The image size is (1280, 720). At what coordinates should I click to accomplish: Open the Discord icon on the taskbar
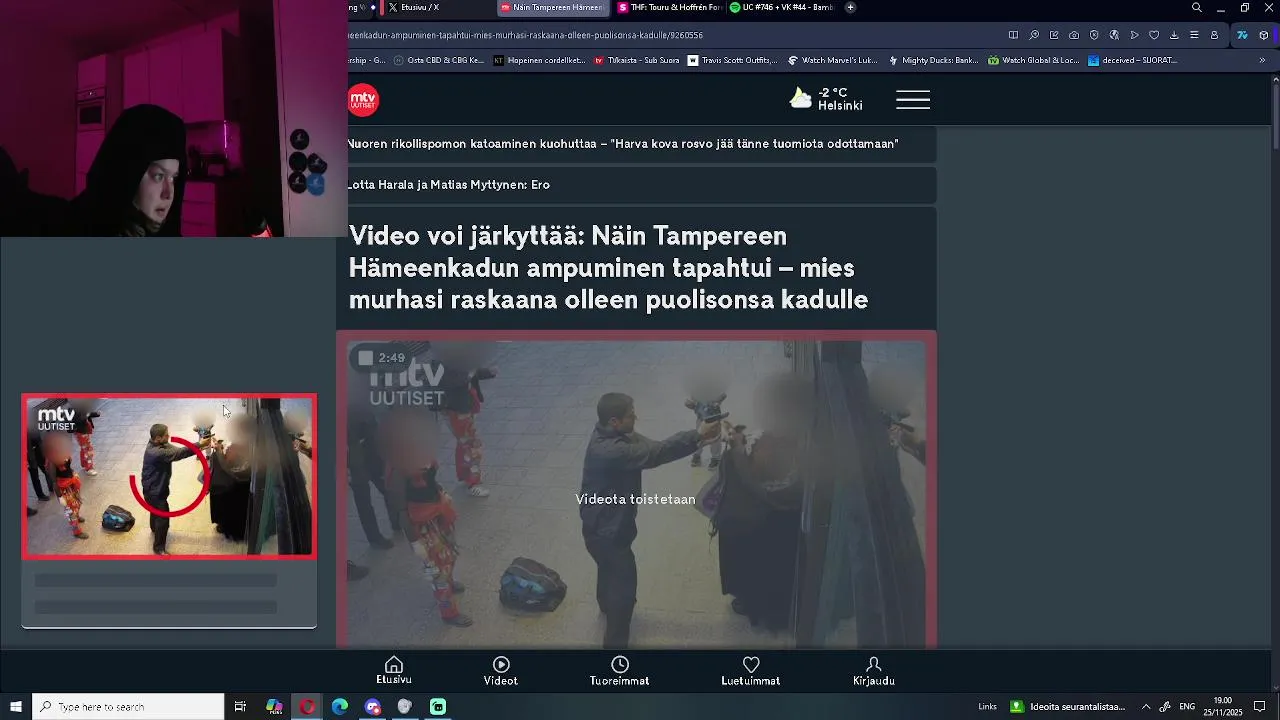pos(373,707)
